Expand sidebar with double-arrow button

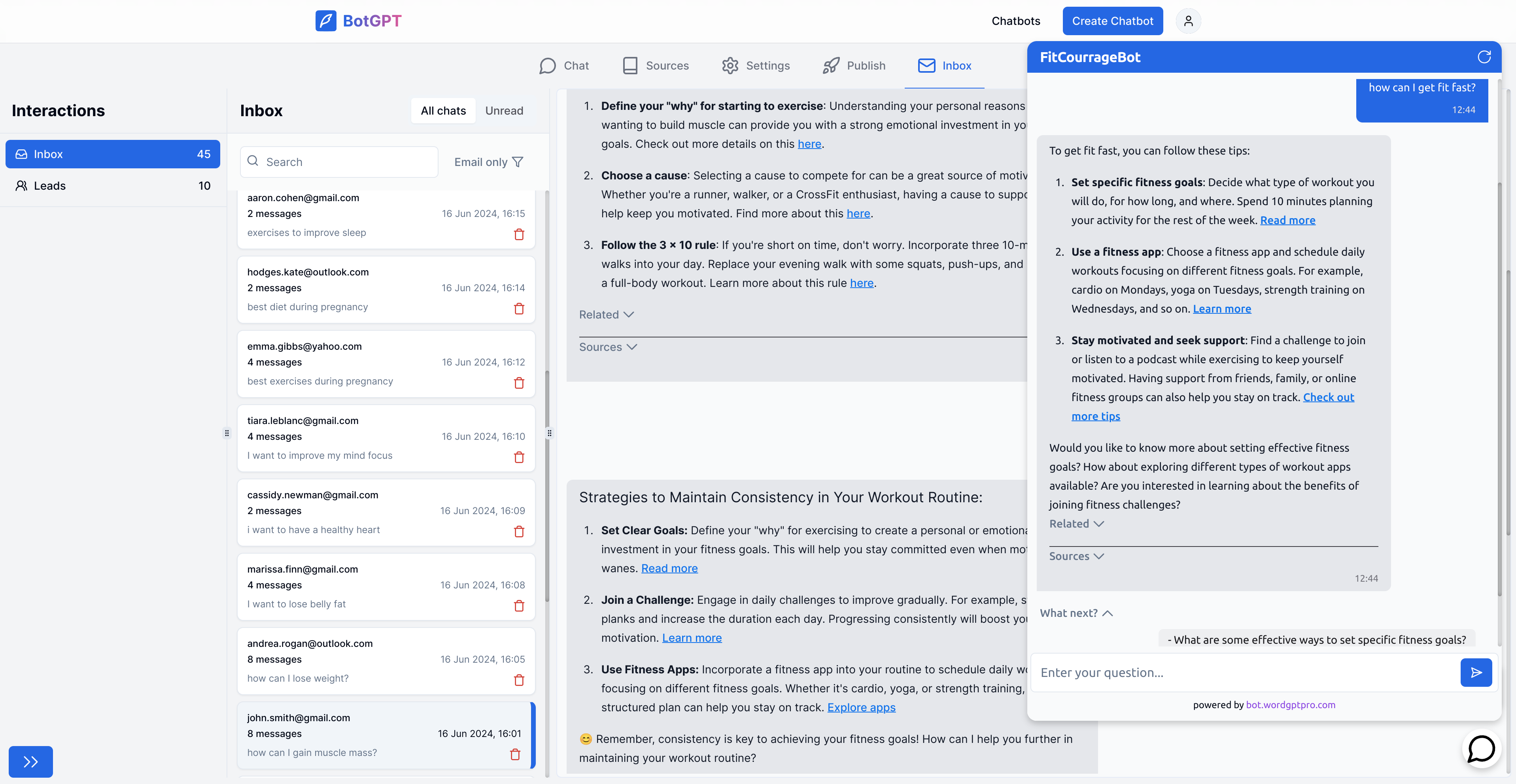30,761
